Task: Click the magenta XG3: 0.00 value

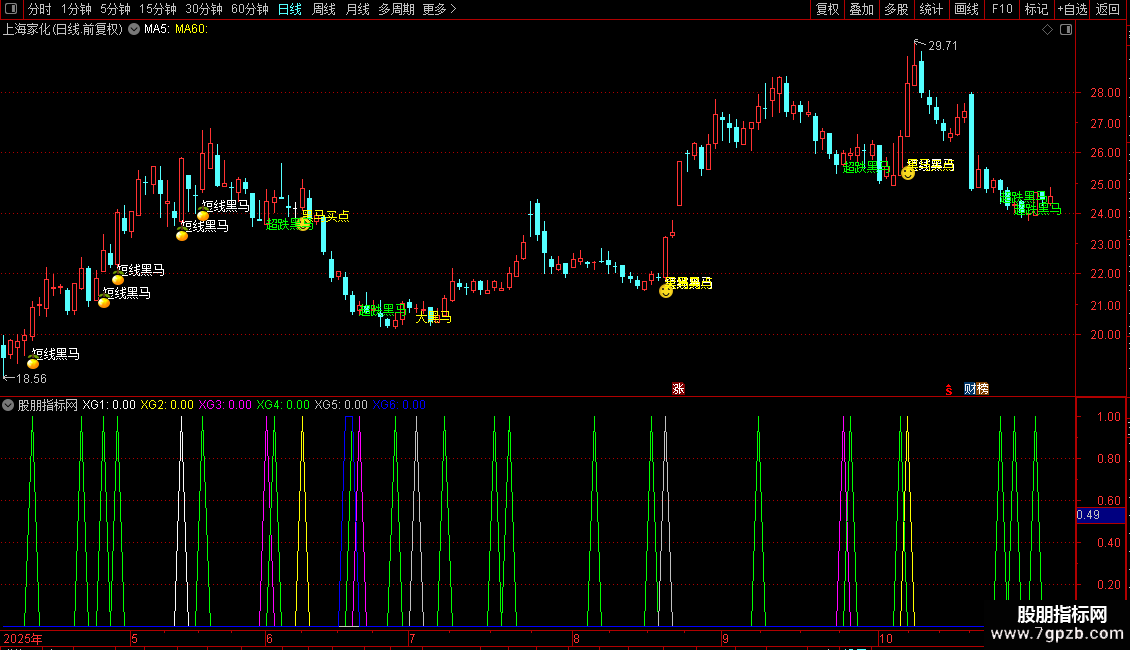Action: point(225,405)
